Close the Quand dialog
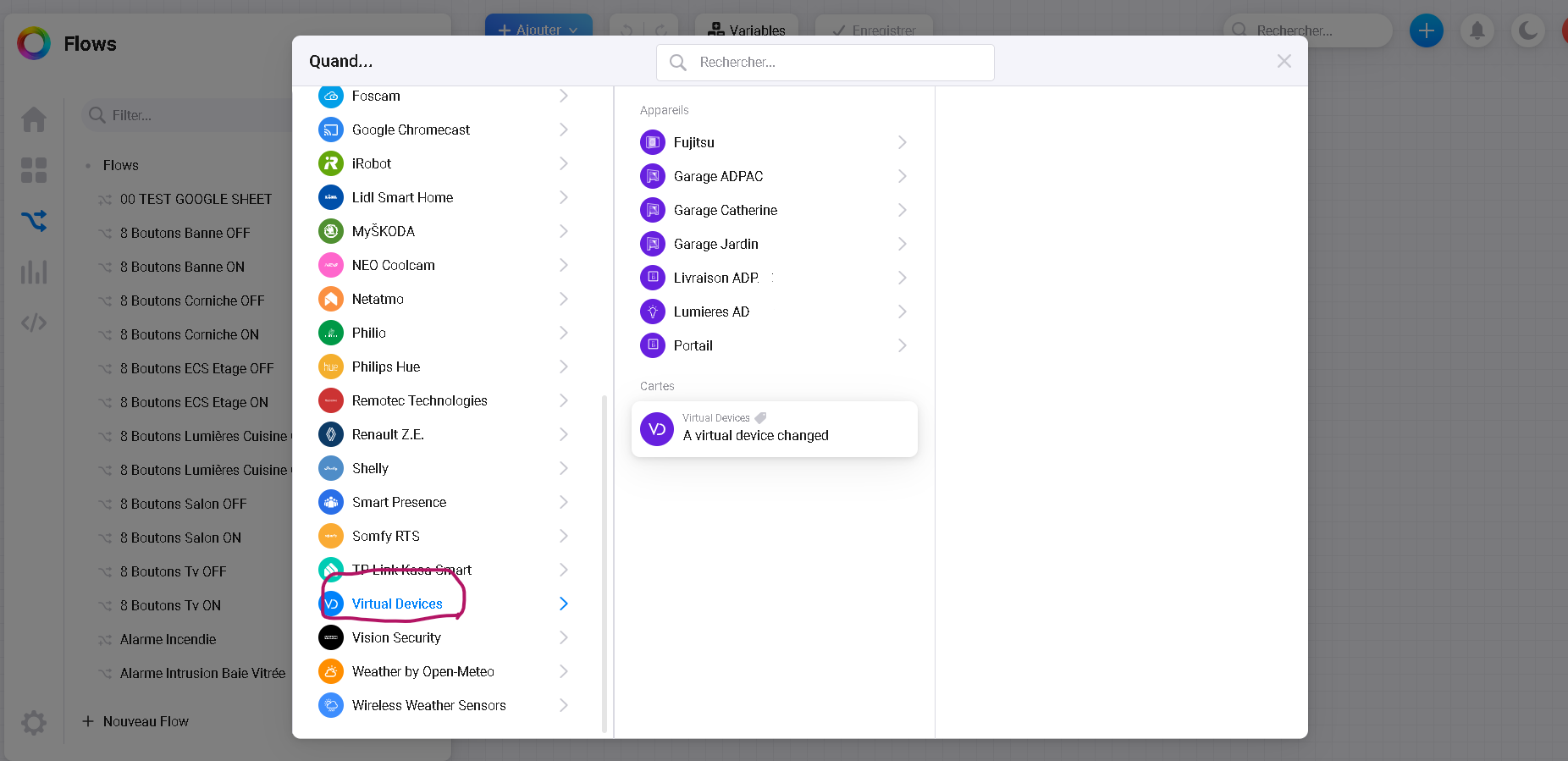Image resolution: width=1568 pixels, height=761 pixels. click(x=1284, y=61)
